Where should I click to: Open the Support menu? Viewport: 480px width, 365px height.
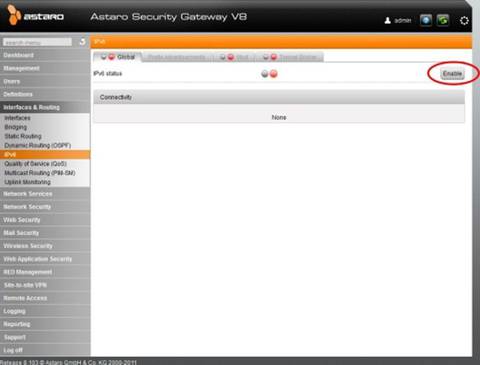click(x=45, y=337)
